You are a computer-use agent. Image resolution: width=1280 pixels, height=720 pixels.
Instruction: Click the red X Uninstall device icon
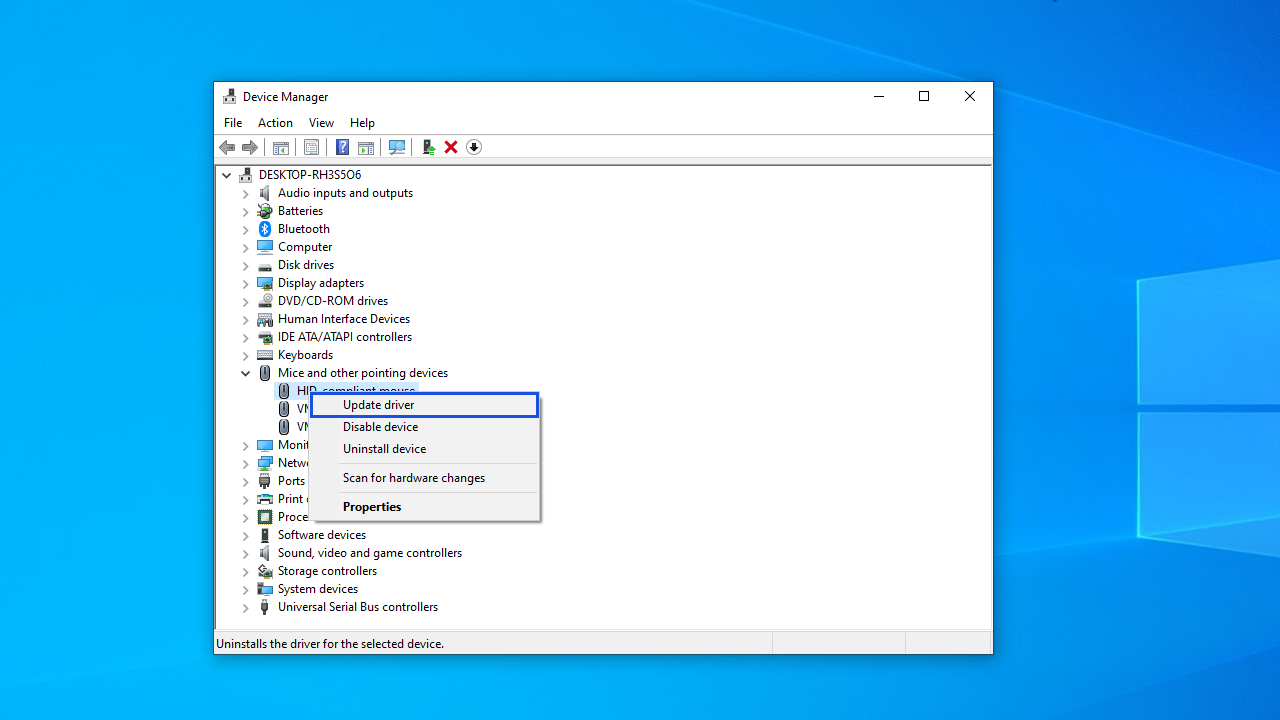[451, 147]
